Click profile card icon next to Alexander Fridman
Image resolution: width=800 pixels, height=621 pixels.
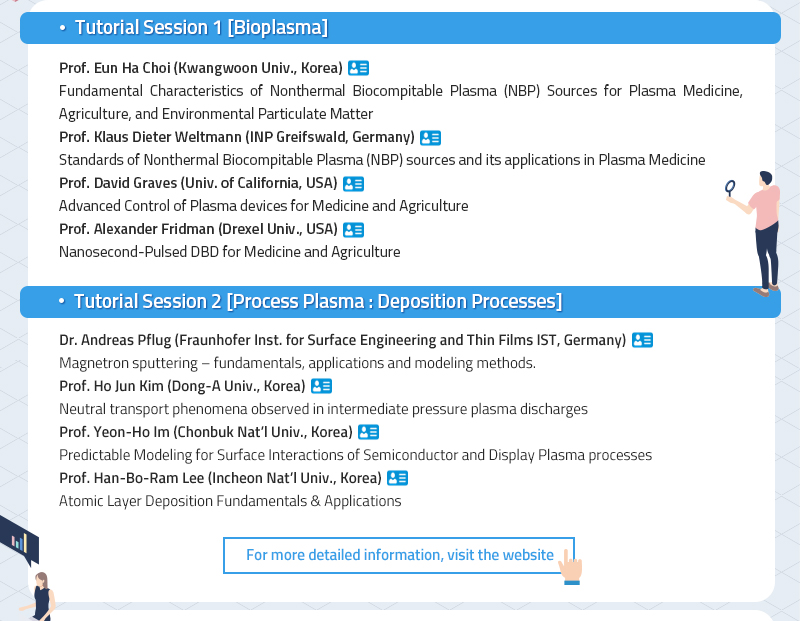click(x=353, y=230)
